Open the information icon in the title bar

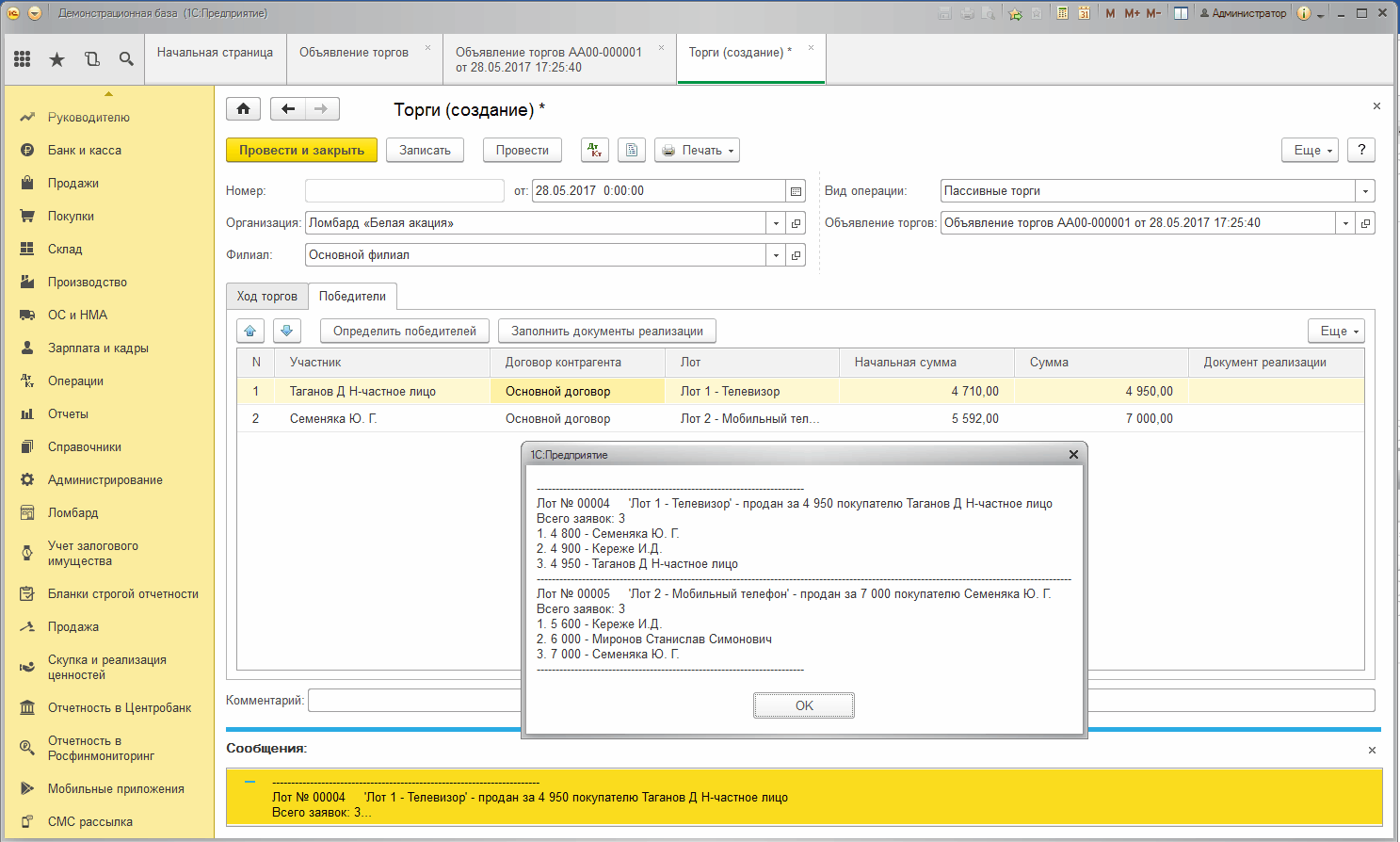tap(1304, 13)
